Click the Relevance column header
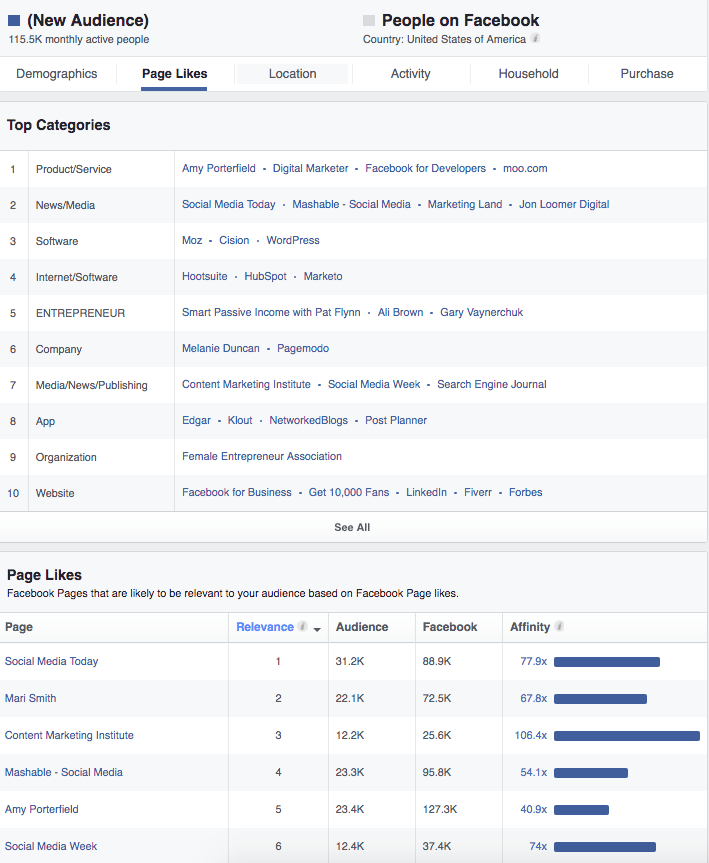This screenshot has width=709, height=863. click(x=265, y=627)
